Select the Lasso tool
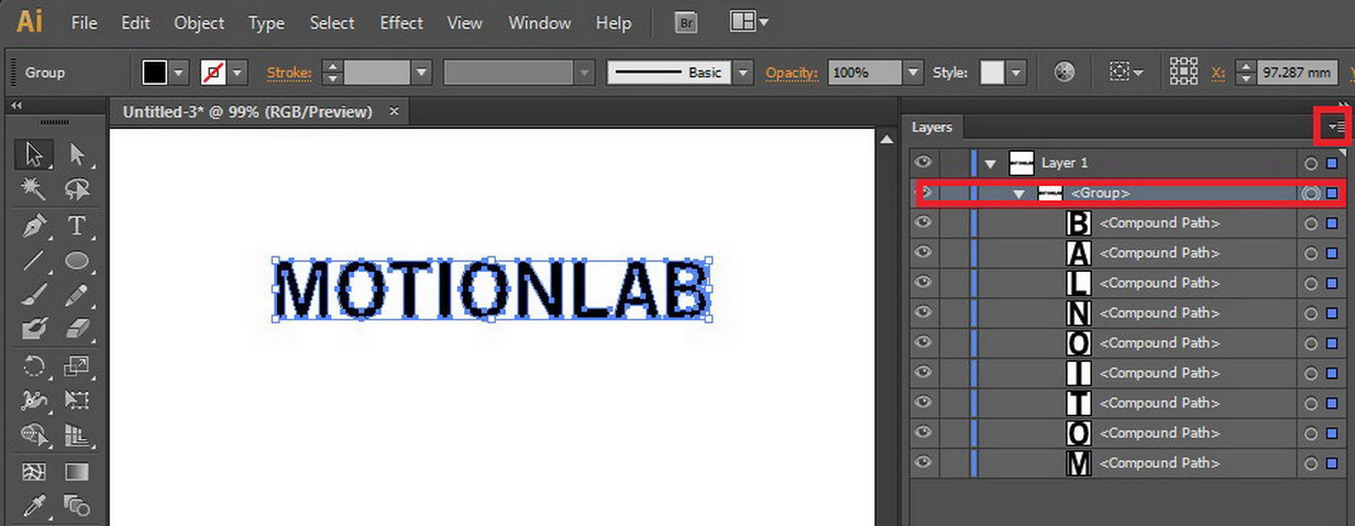The height and width of the screenshot is (526, 1355). (77, 189)
